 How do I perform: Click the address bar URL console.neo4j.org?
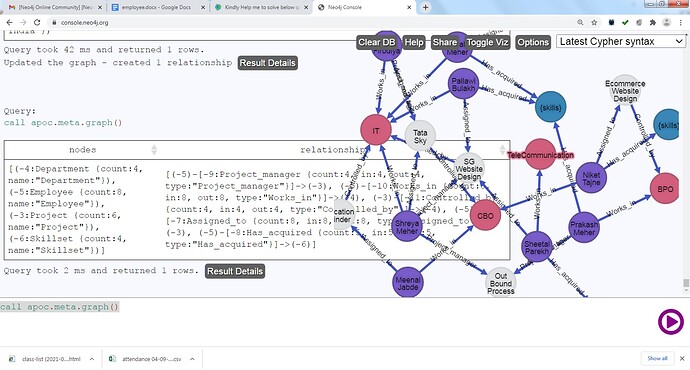click(84, 22)
